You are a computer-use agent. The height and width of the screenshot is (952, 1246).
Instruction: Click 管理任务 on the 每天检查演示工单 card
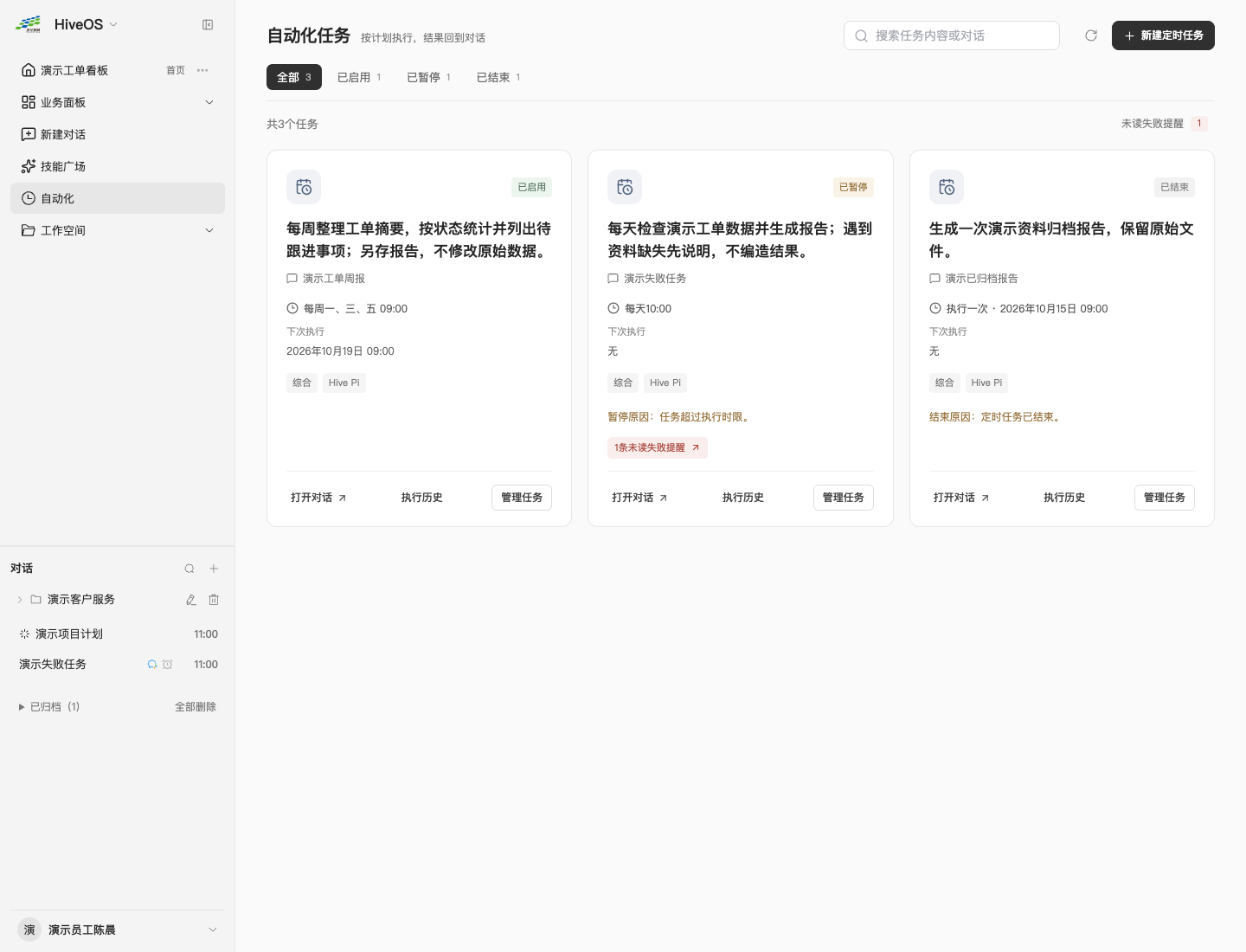click(844, 498)
